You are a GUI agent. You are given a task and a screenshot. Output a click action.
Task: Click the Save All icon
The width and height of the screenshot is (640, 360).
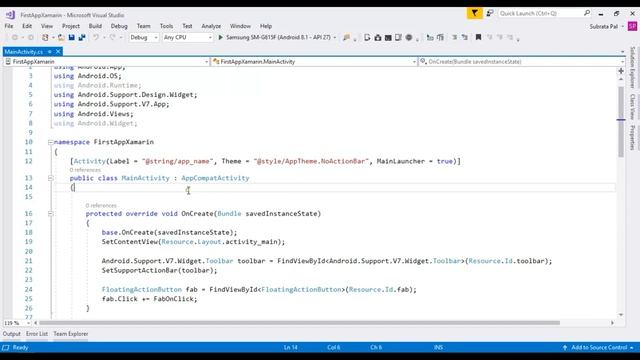(x=82, y=38)
